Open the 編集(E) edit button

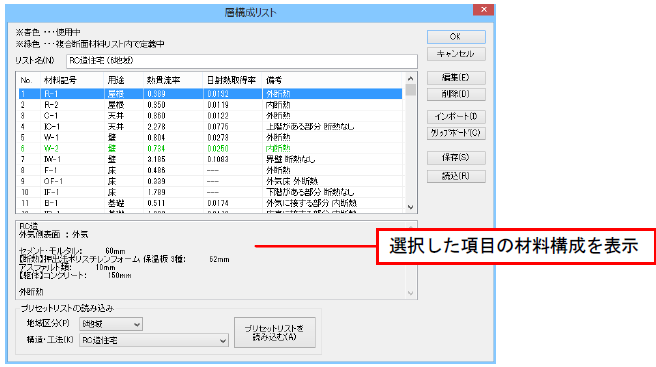click(x=456, y=77)
